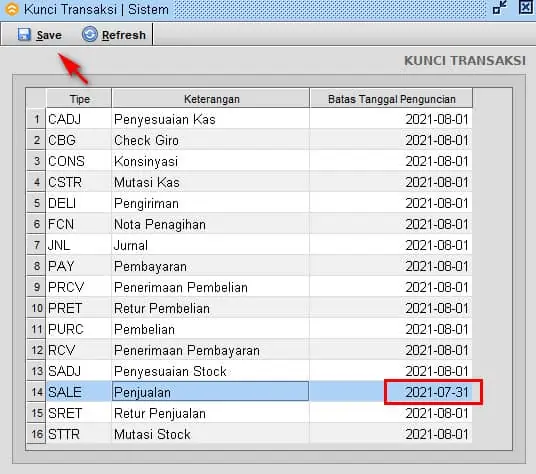Click the Mutasi Kas cell
Screen dimensions: 536x474
211,182
